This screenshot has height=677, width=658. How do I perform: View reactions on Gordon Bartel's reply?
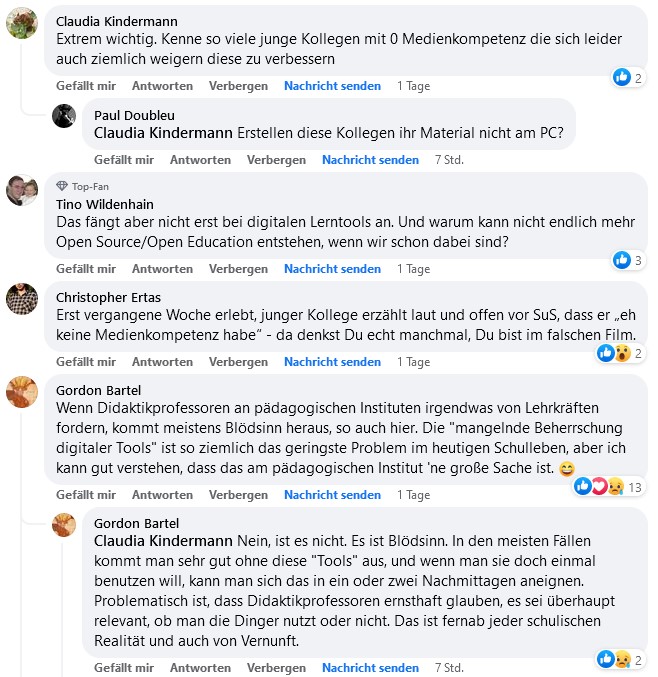622,658
